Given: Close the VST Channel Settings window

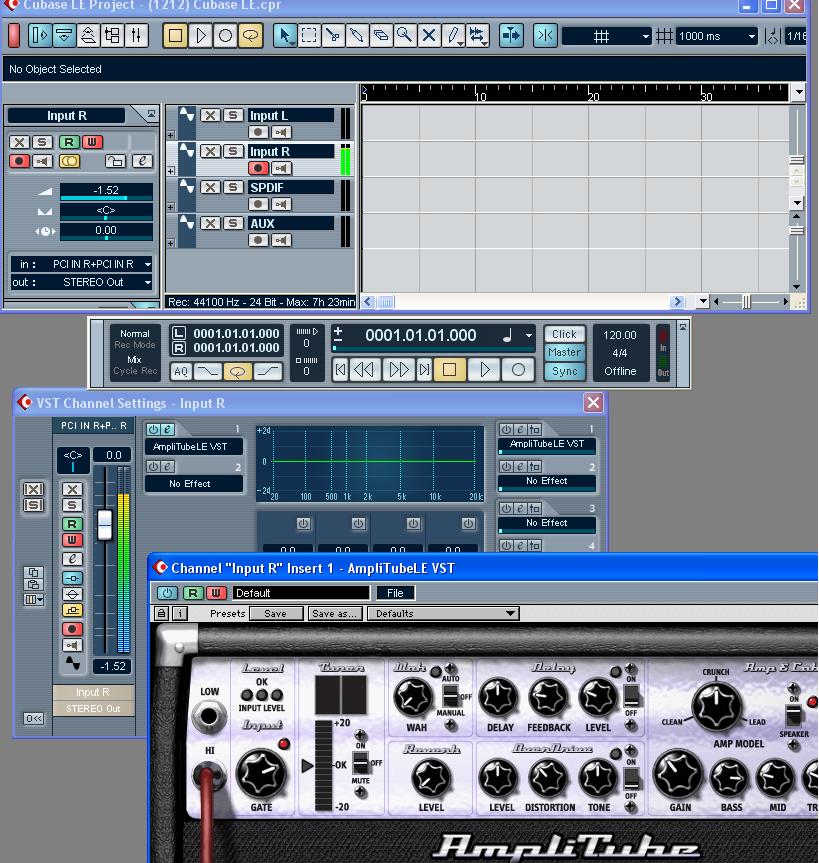Looking at the screenshot, I should 593,402.
